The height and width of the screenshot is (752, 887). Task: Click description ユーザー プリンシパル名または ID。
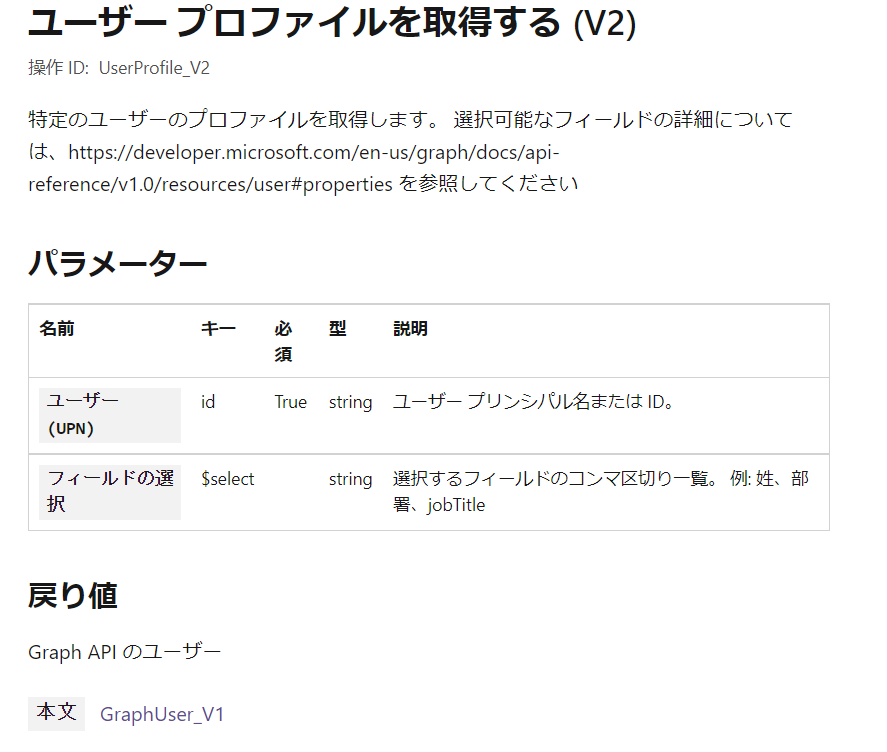533,402
